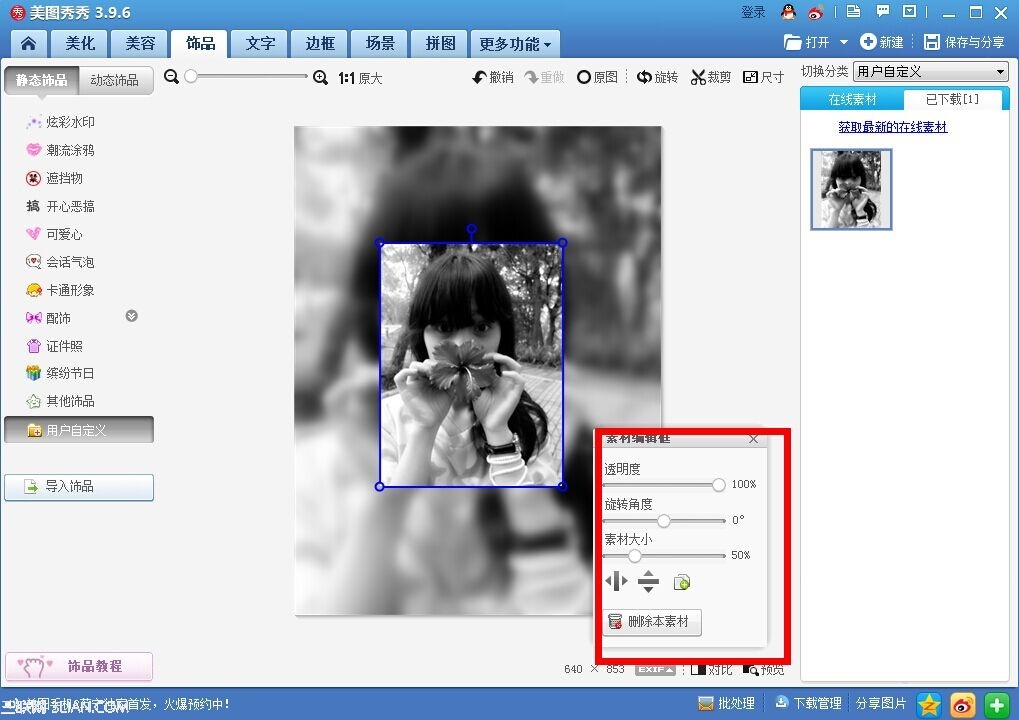This screenshot has height=720, width=1019.
Task: Switch to the 在线素材 tab
Action: pyautogui.click(x=852, y=99)
